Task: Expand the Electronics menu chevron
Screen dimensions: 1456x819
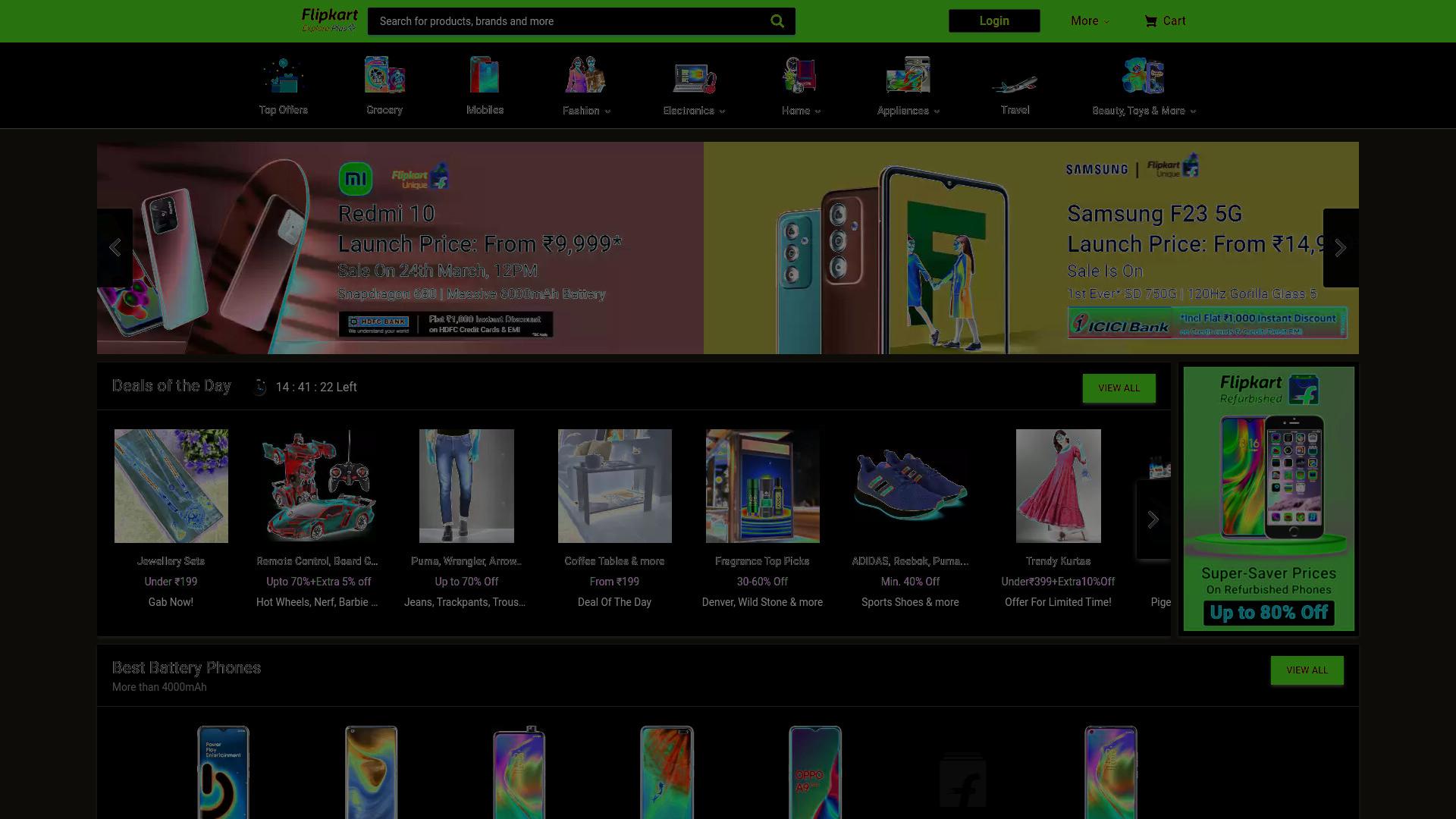Action: tap(722, 111)
